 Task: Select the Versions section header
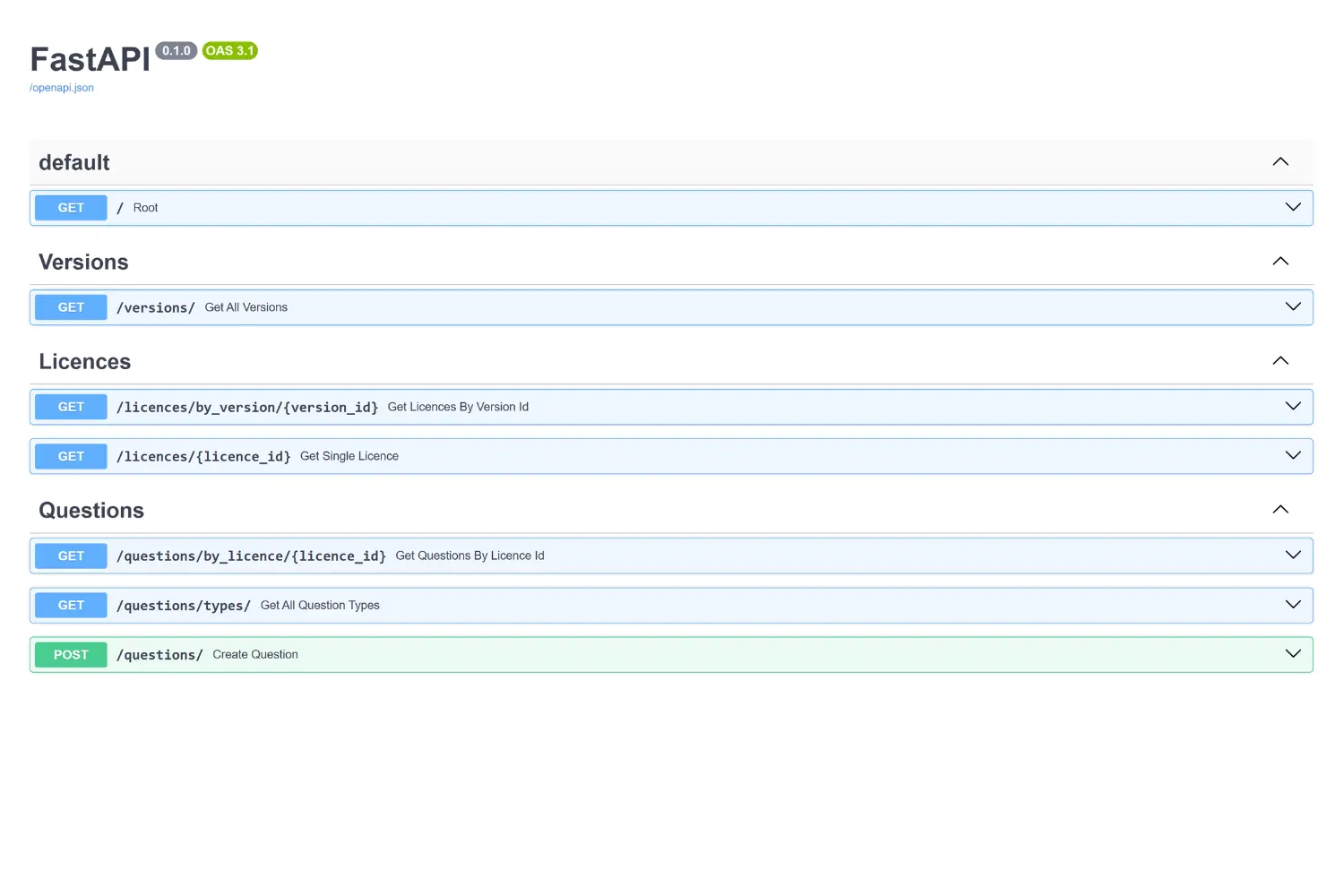click(83, 262)
